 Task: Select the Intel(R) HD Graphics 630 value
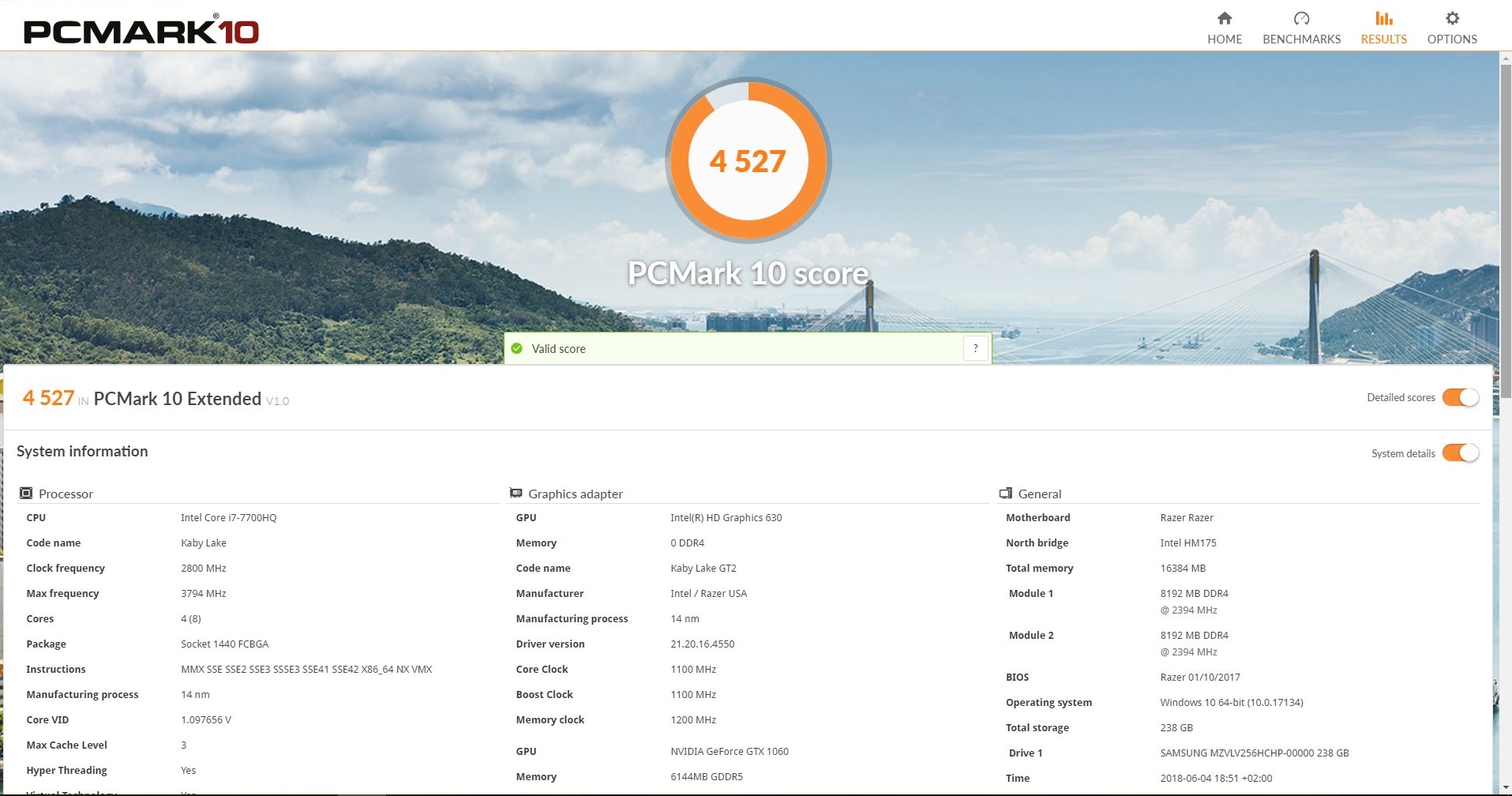click(726, 517)
